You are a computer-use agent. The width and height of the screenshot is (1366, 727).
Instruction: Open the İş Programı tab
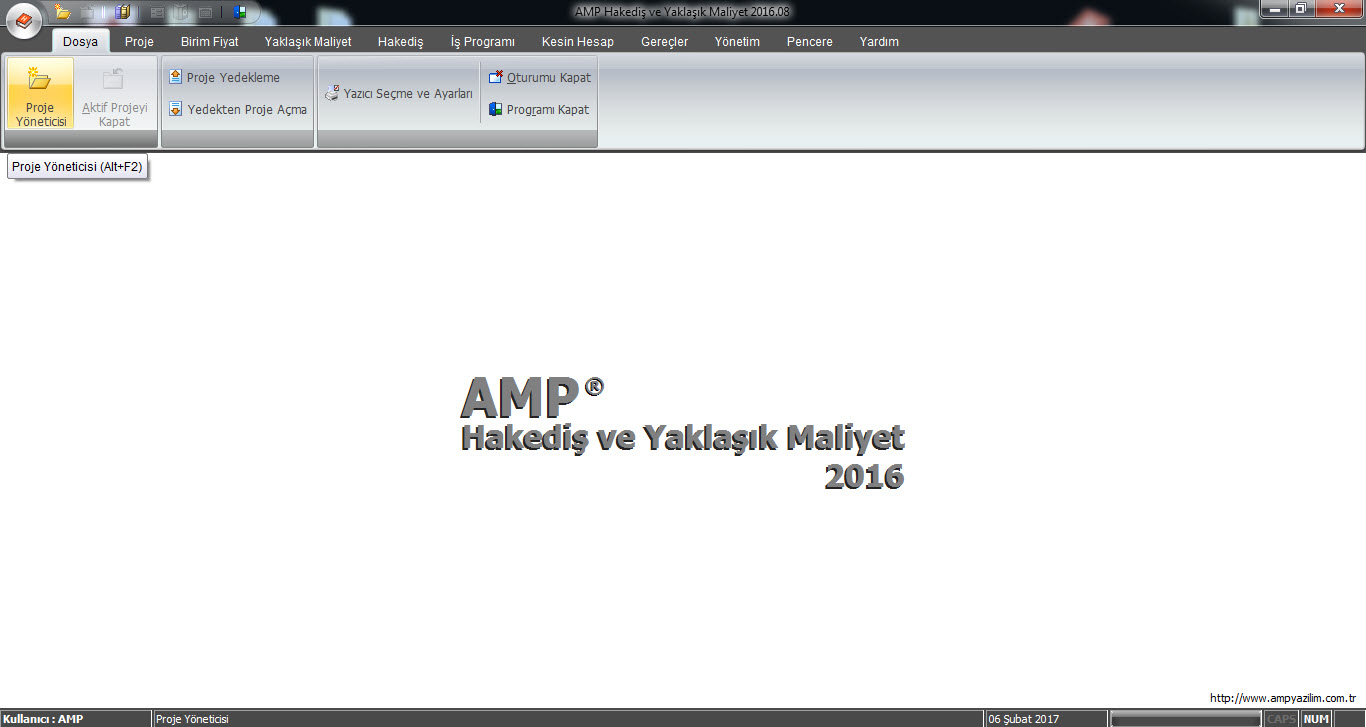tap(482, 42)
